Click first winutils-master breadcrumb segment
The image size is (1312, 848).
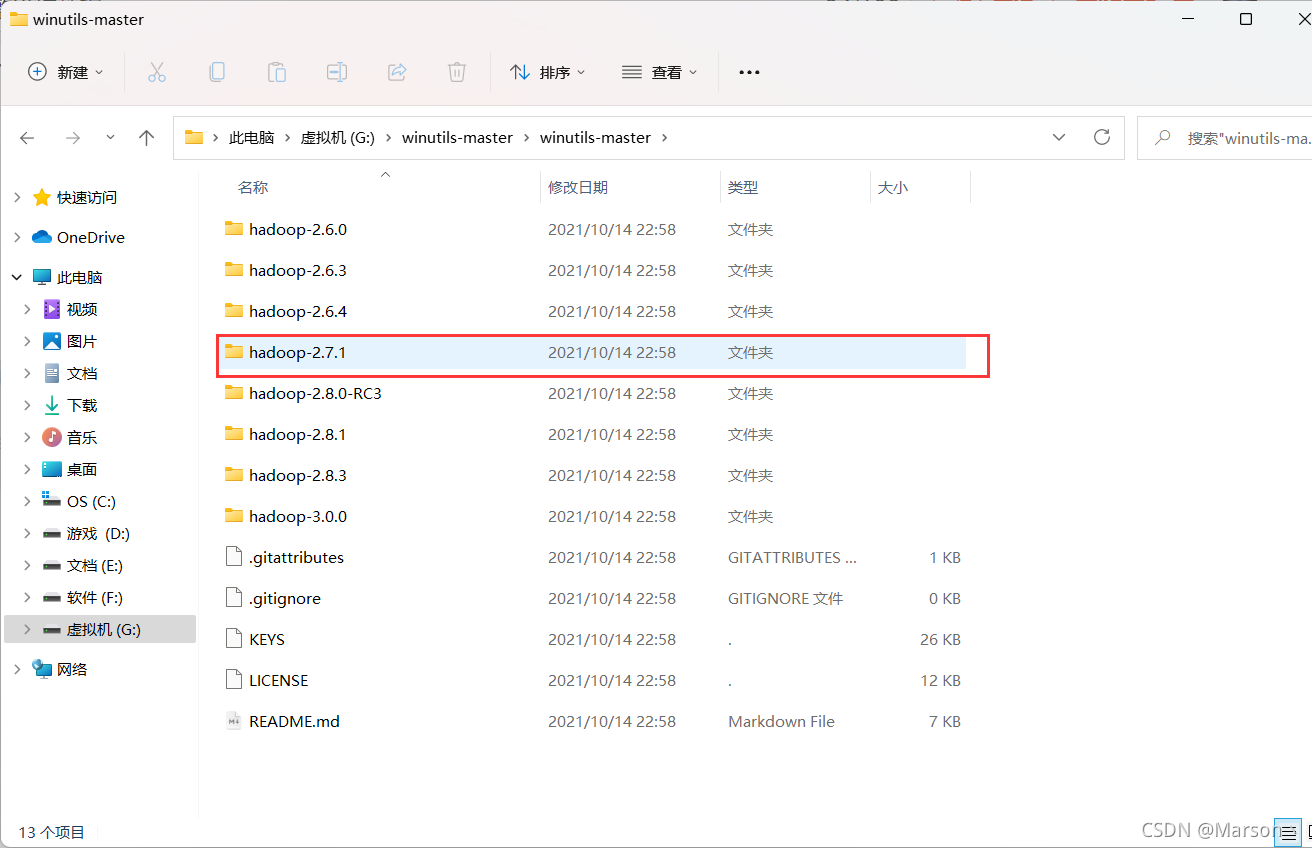(457, 138)
